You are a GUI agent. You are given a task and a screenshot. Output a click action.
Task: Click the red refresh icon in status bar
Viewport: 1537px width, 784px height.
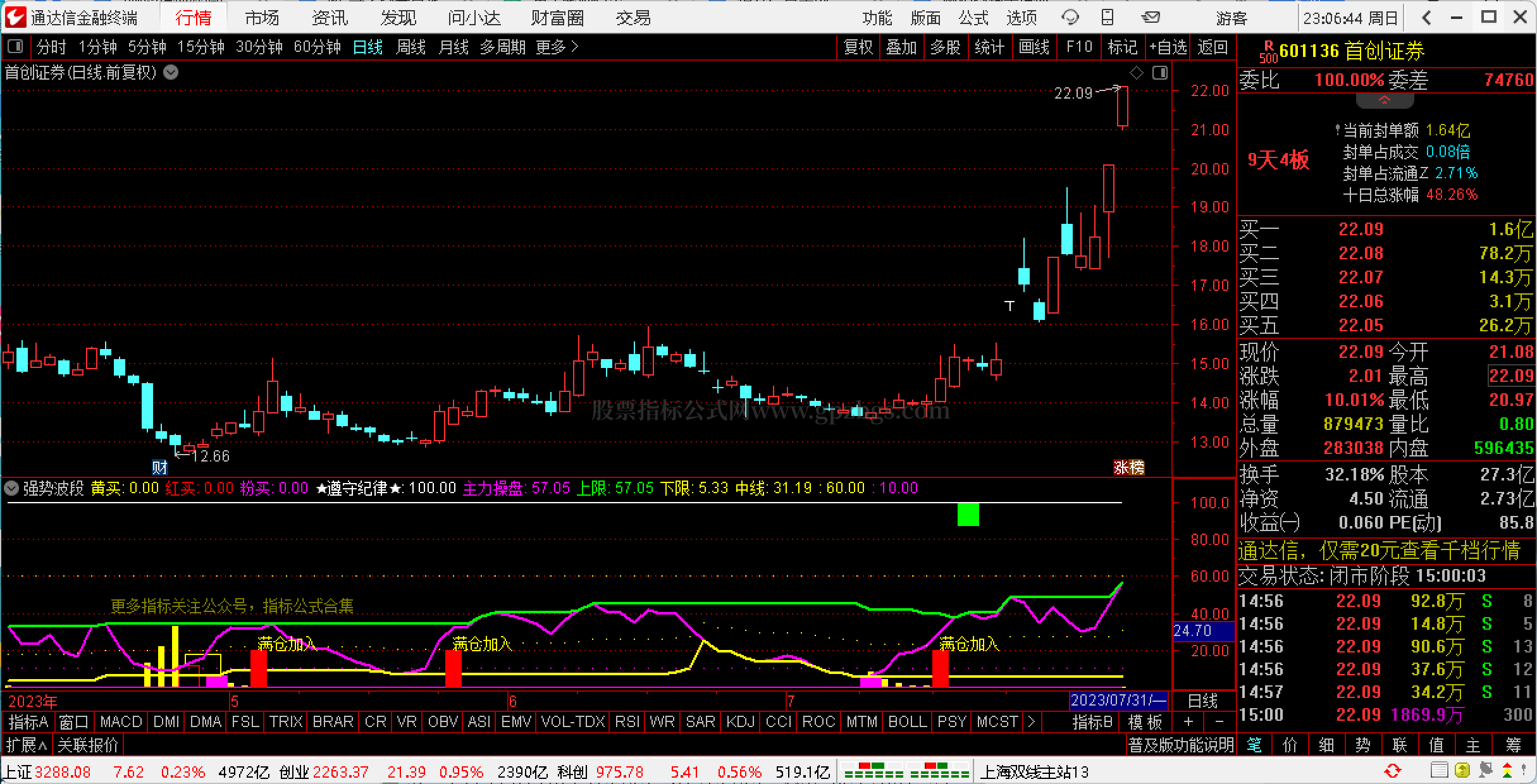[x=1393, y=771]
